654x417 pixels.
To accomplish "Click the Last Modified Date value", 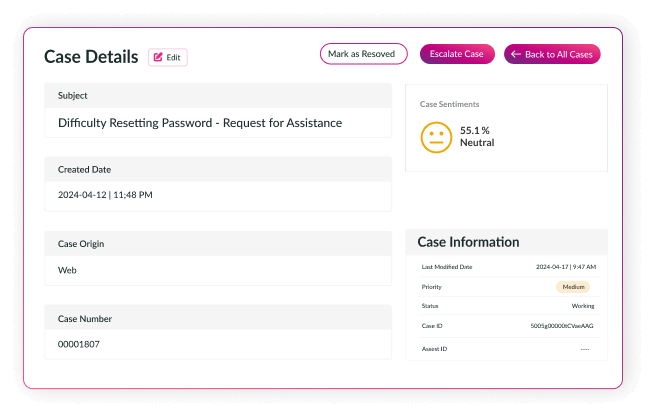I will [565, 267].
